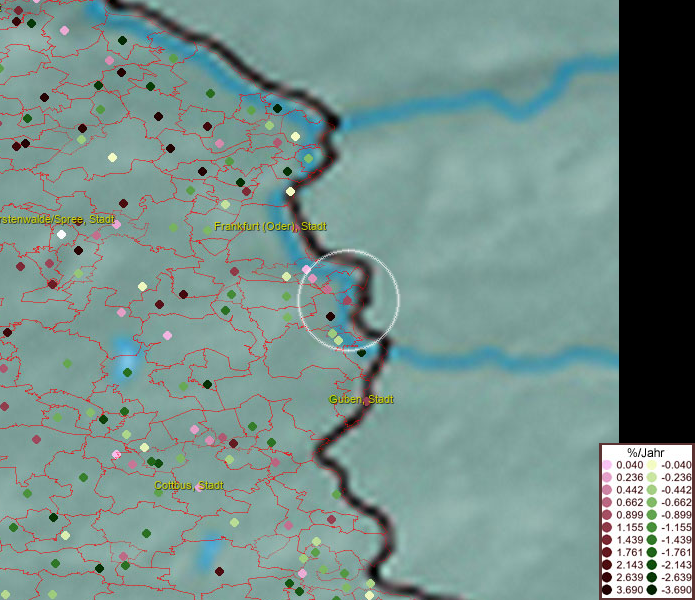
Task: Select the legend value -3.690
Action: [x=676, y=590]
